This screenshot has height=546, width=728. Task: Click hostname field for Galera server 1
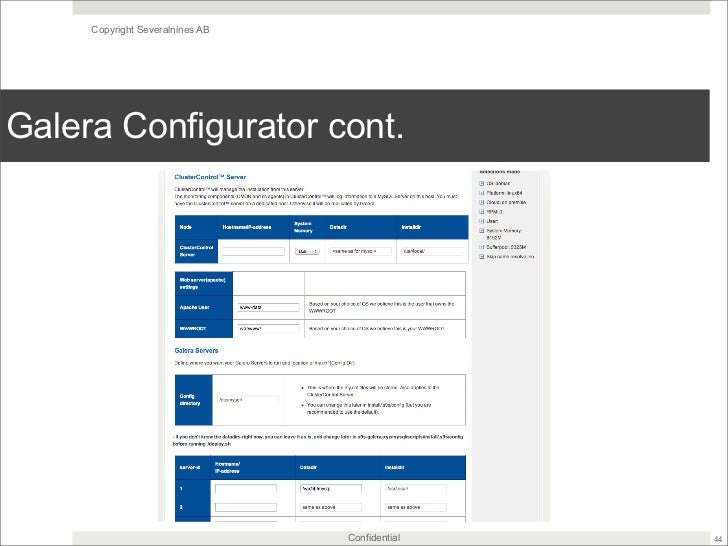pos(246,489)
